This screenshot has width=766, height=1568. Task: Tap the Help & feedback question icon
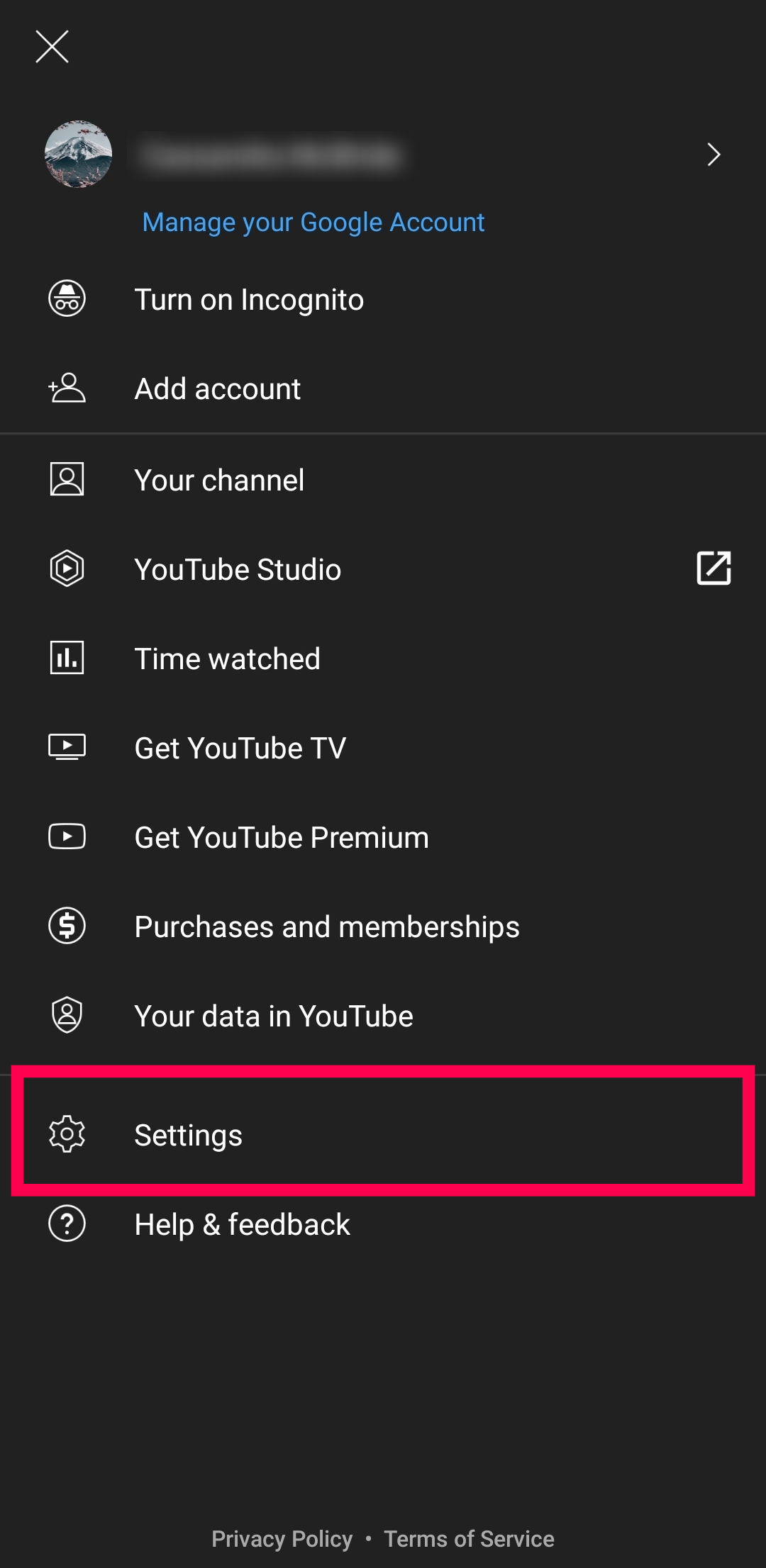pos(67,1223)
